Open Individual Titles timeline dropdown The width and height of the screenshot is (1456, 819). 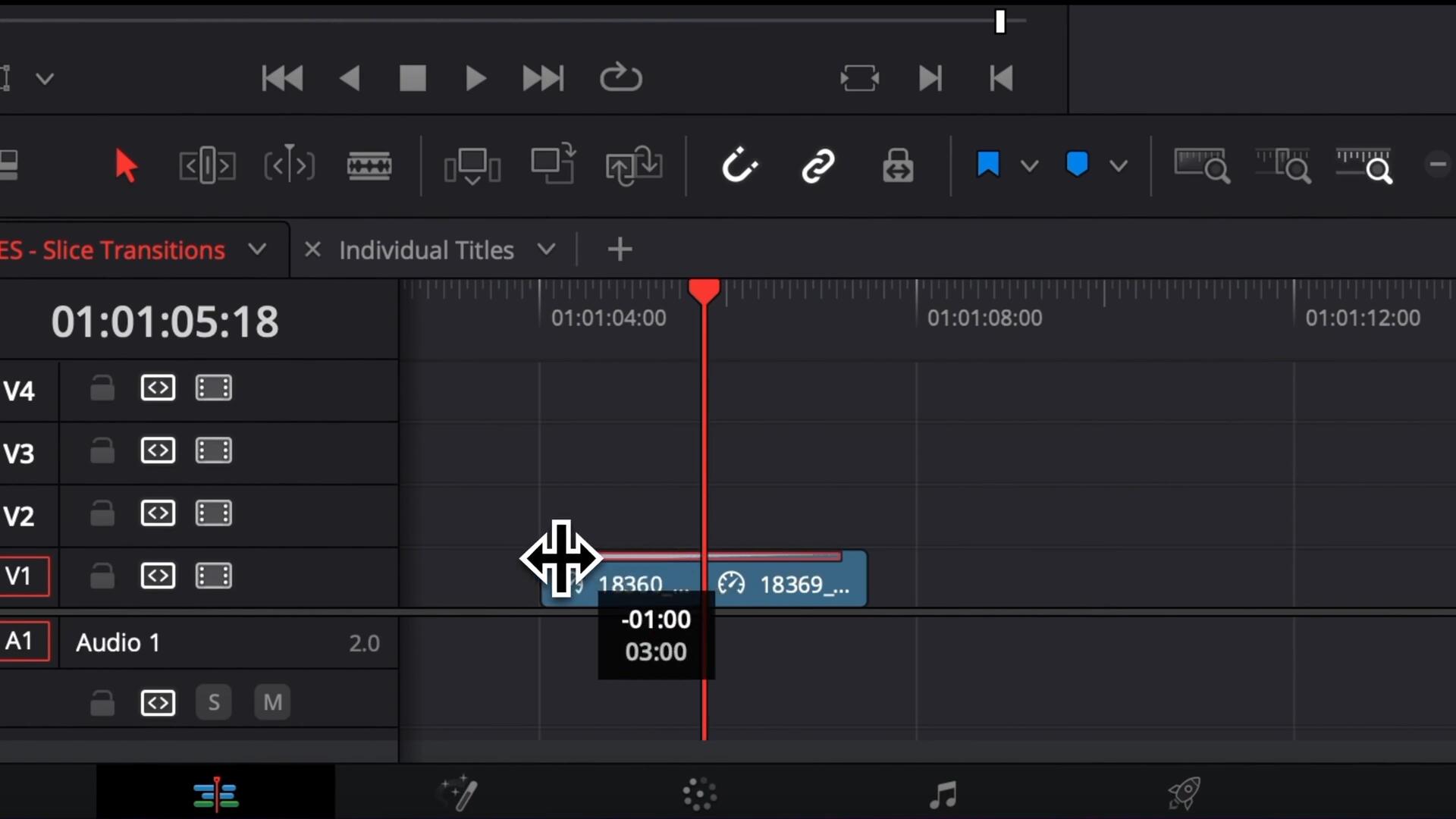546,249
